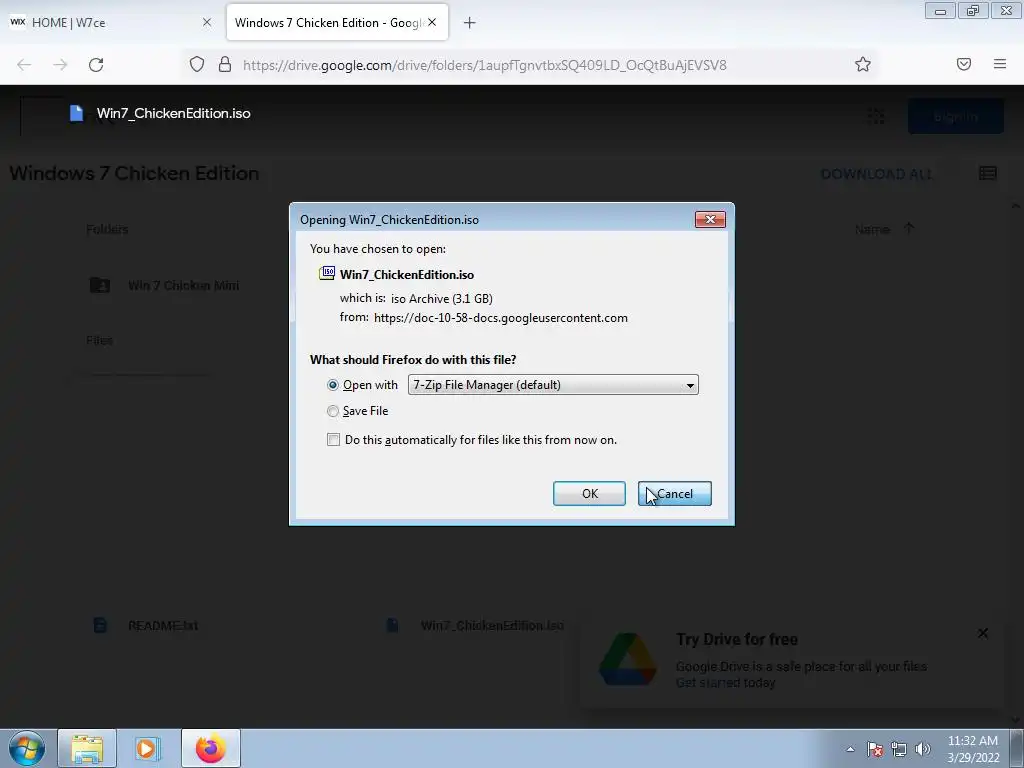Close the HOME | W7ce tab
The height and width of the screenshot is (768, 1024).
[207, 22]
